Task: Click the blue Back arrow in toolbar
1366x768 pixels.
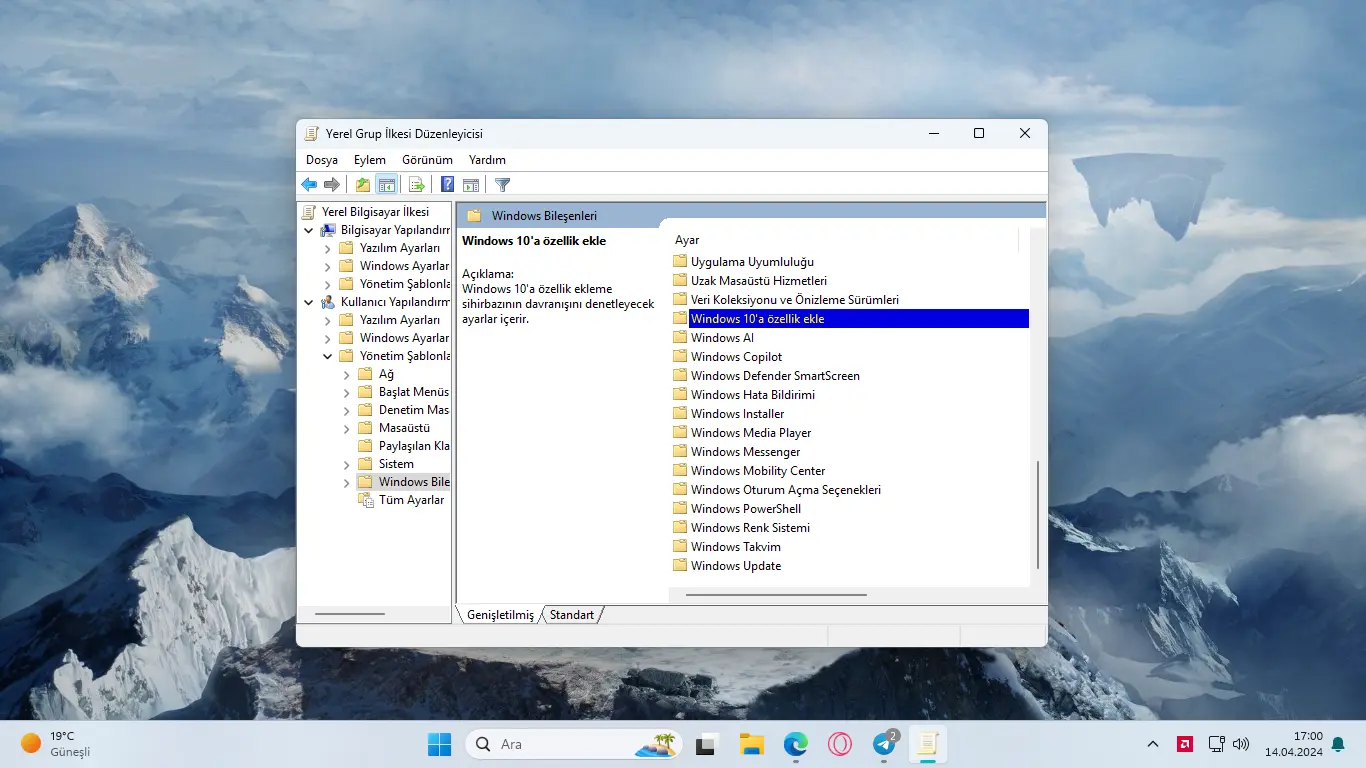Action: coord(309,185)
